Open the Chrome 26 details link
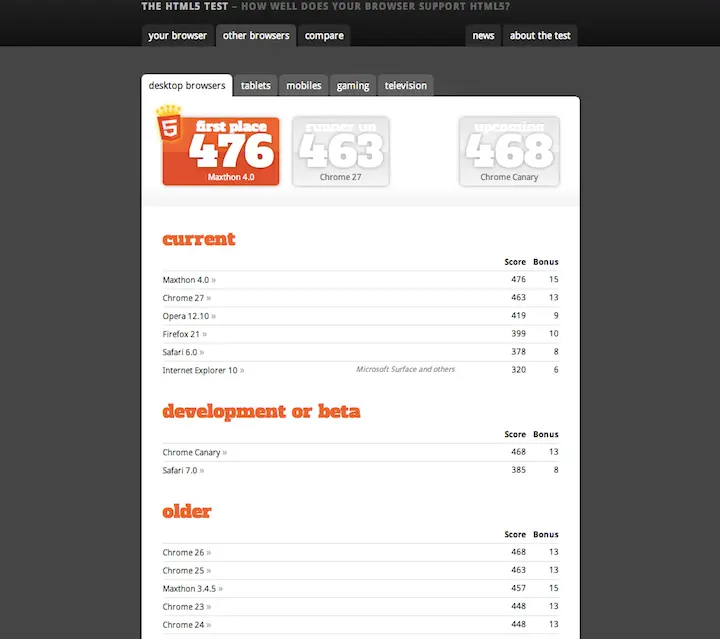 pyautogui.click(x=186, y=552)
